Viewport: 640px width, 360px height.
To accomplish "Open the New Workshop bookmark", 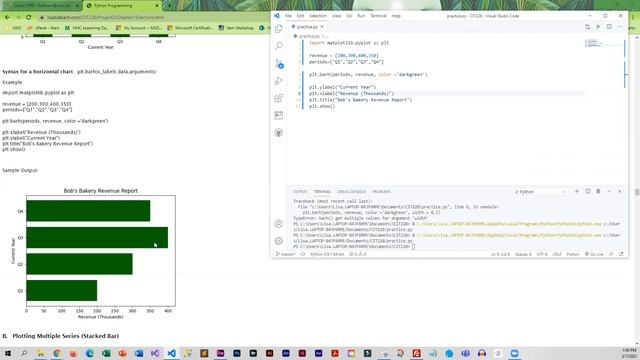I will 236,28.
